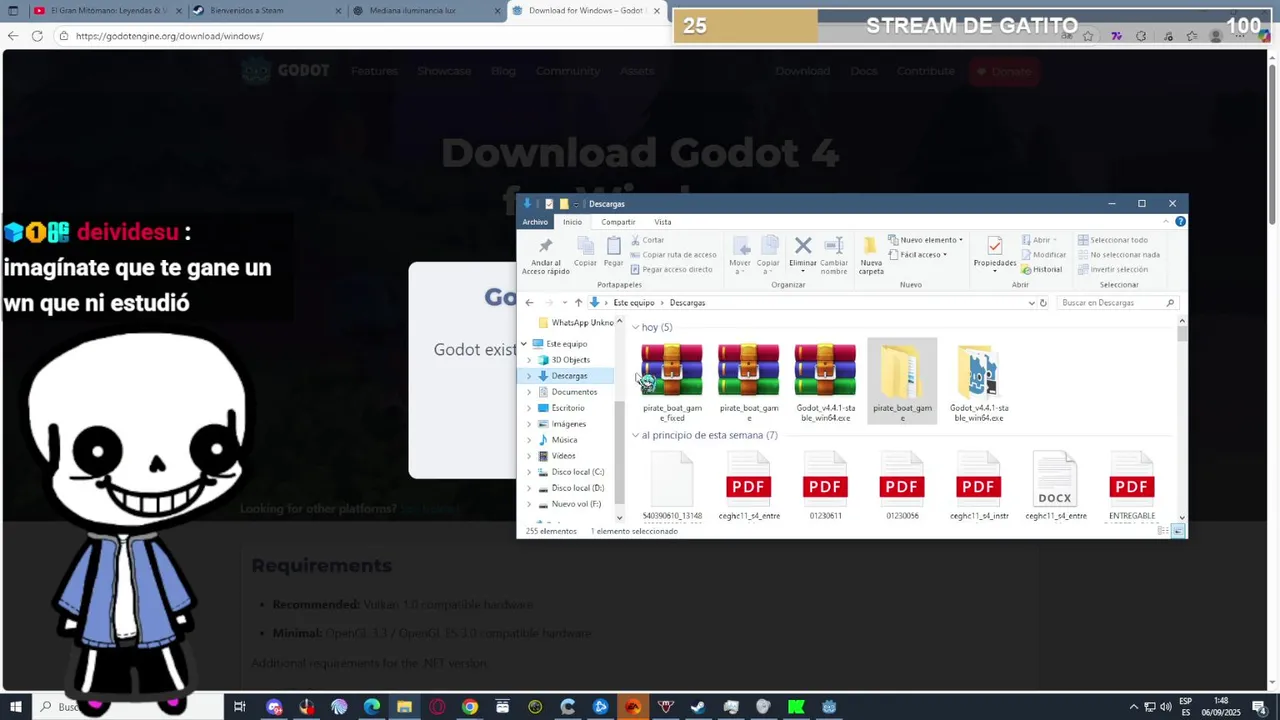This screenshot has width=1280, height=720.
Task: Open the Archivo menu tab
Action: coord(535,222)
